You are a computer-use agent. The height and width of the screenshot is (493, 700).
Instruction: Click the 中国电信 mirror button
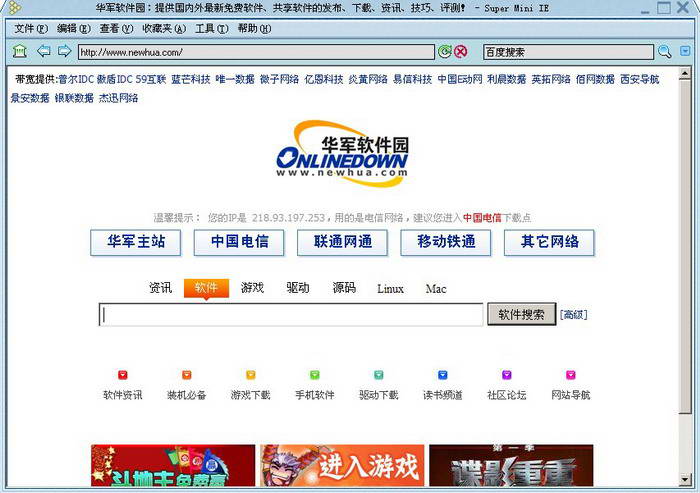point(240,242)
